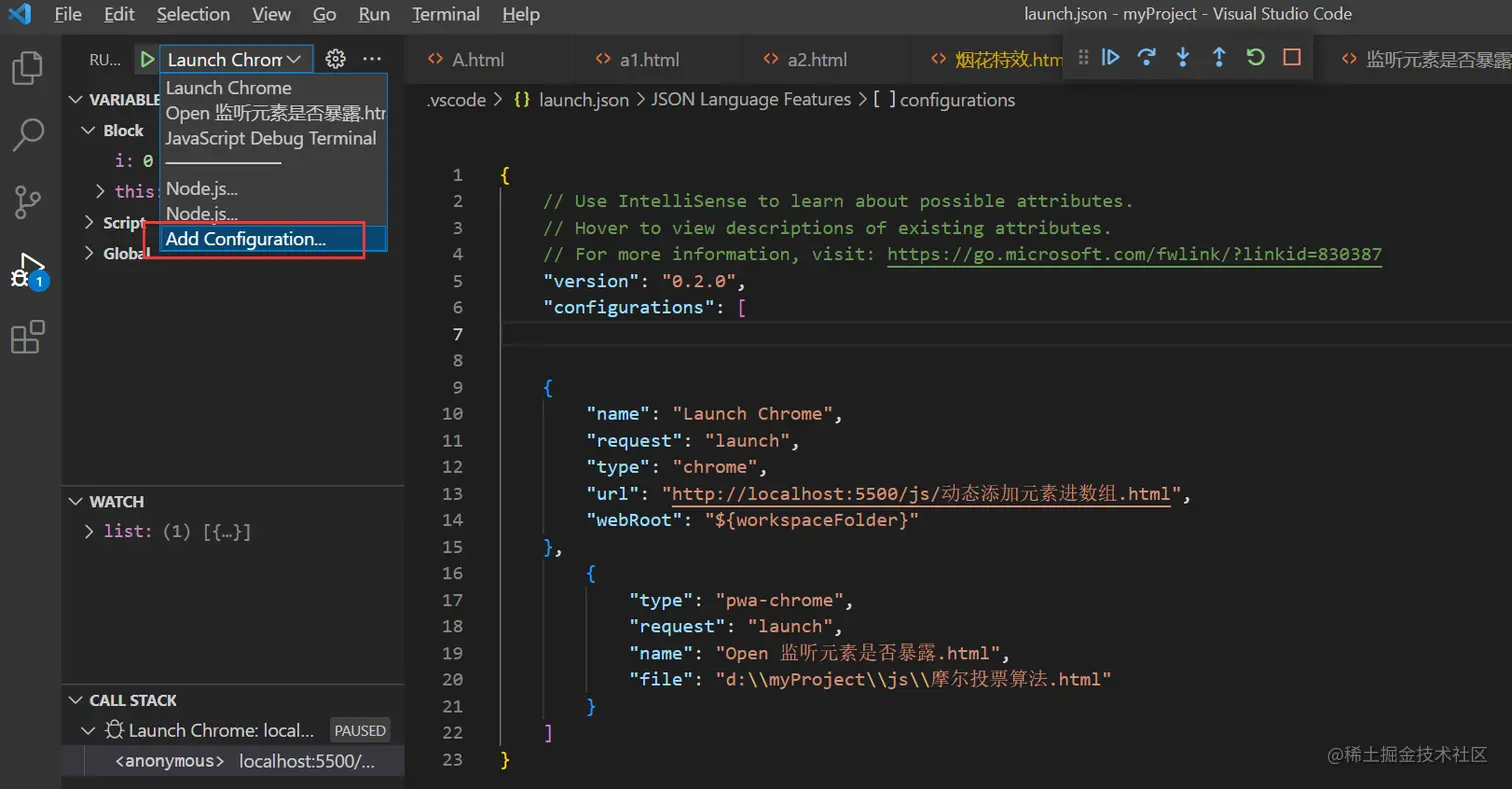Viewport: 1512px width, 789px height.
Task: Step out in the debug toolbar
Action: (x=1219, y=58)
